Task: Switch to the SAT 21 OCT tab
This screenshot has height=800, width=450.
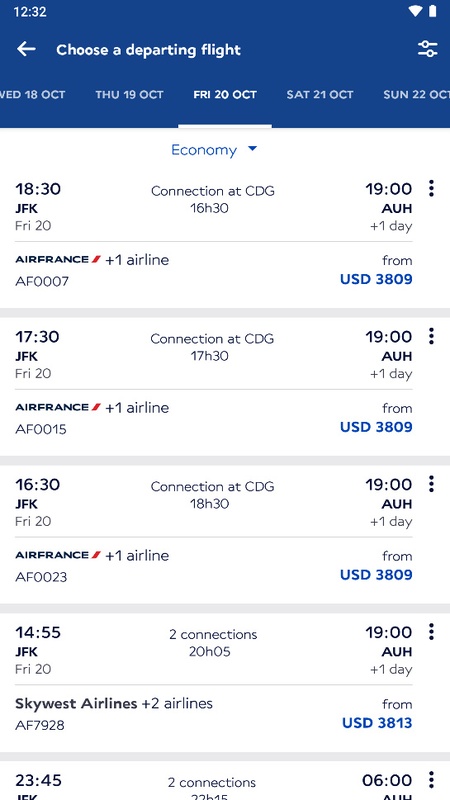Action: pyautogui.click(x=320, y=95)
